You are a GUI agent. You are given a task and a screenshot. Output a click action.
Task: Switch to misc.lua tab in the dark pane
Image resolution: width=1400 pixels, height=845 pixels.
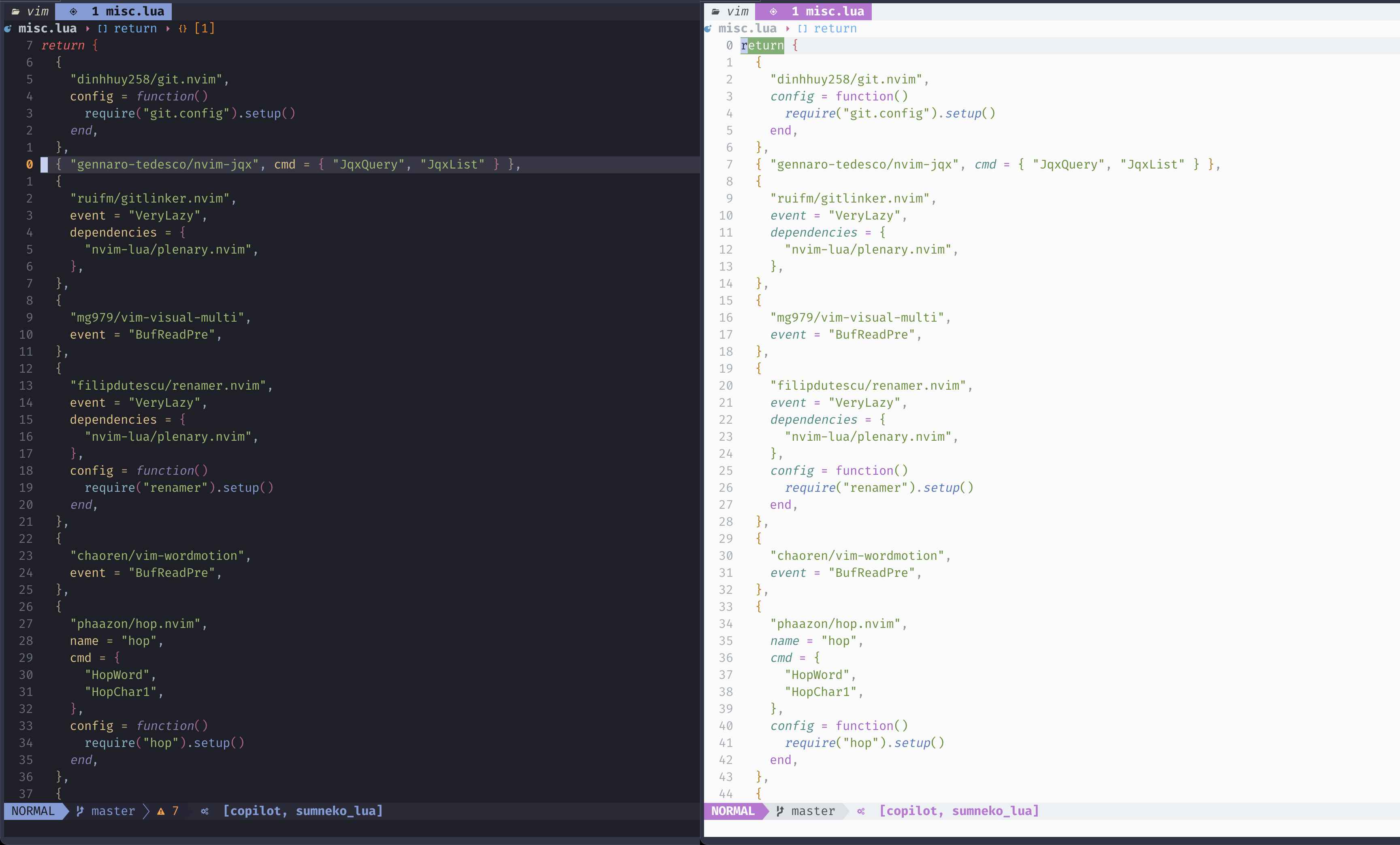pyautogui.click(x=128, y=11)
